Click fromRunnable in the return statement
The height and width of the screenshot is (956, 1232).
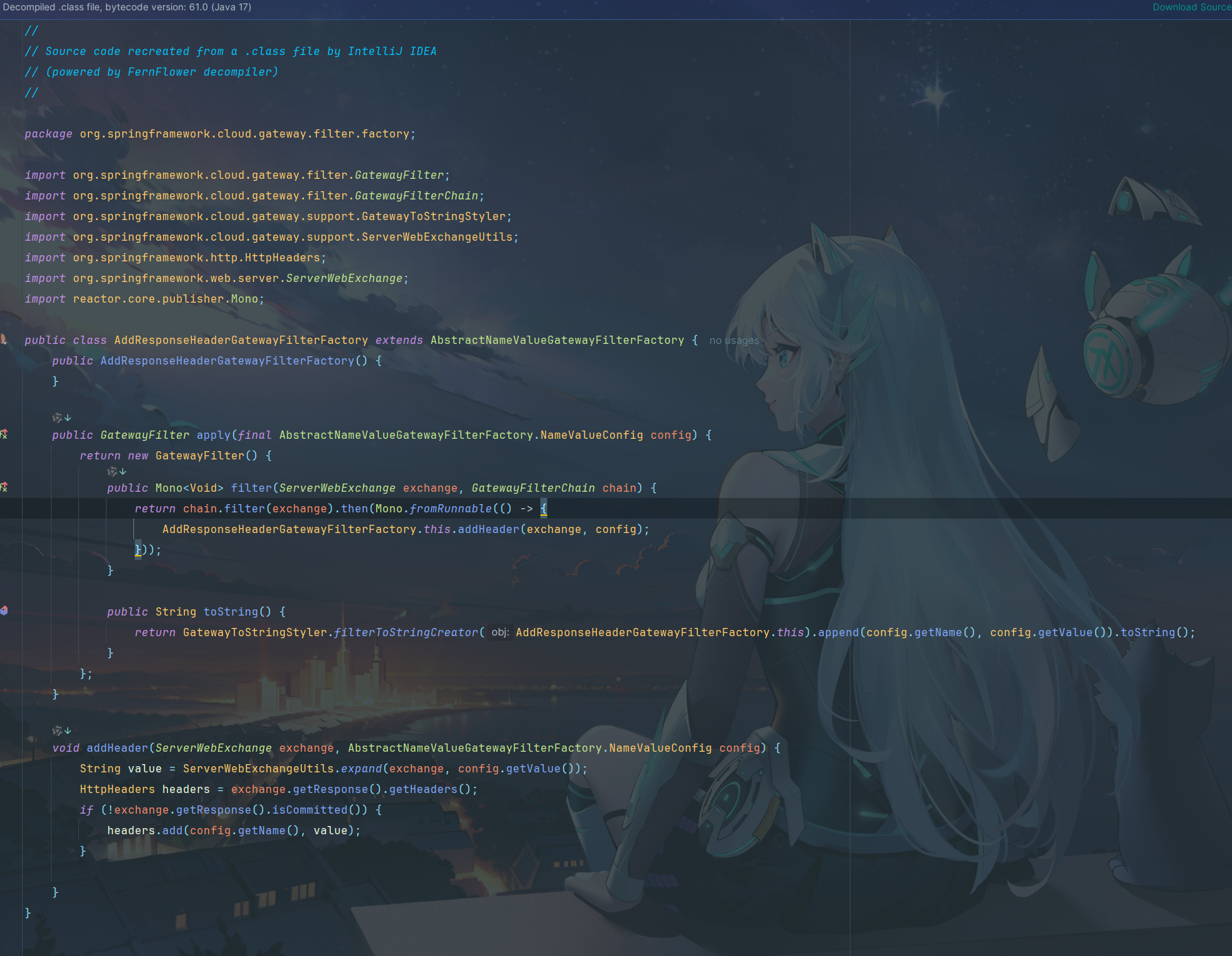(x=451, y=509)
